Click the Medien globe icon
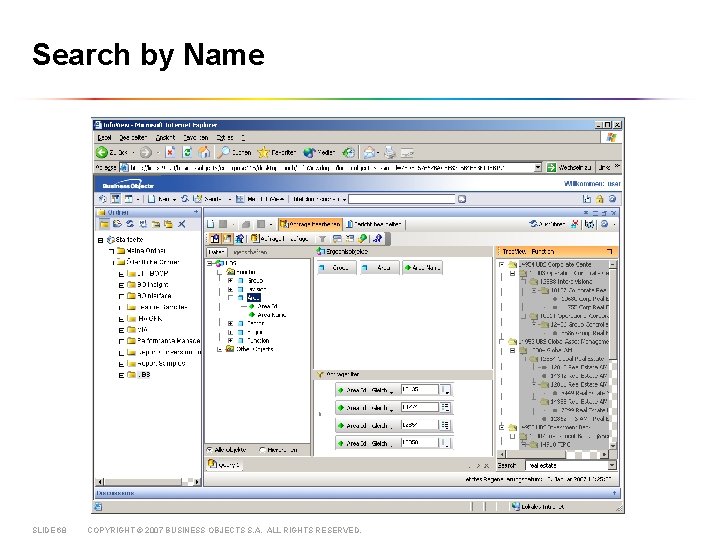 pyautogui.click(x=309, y=152)
